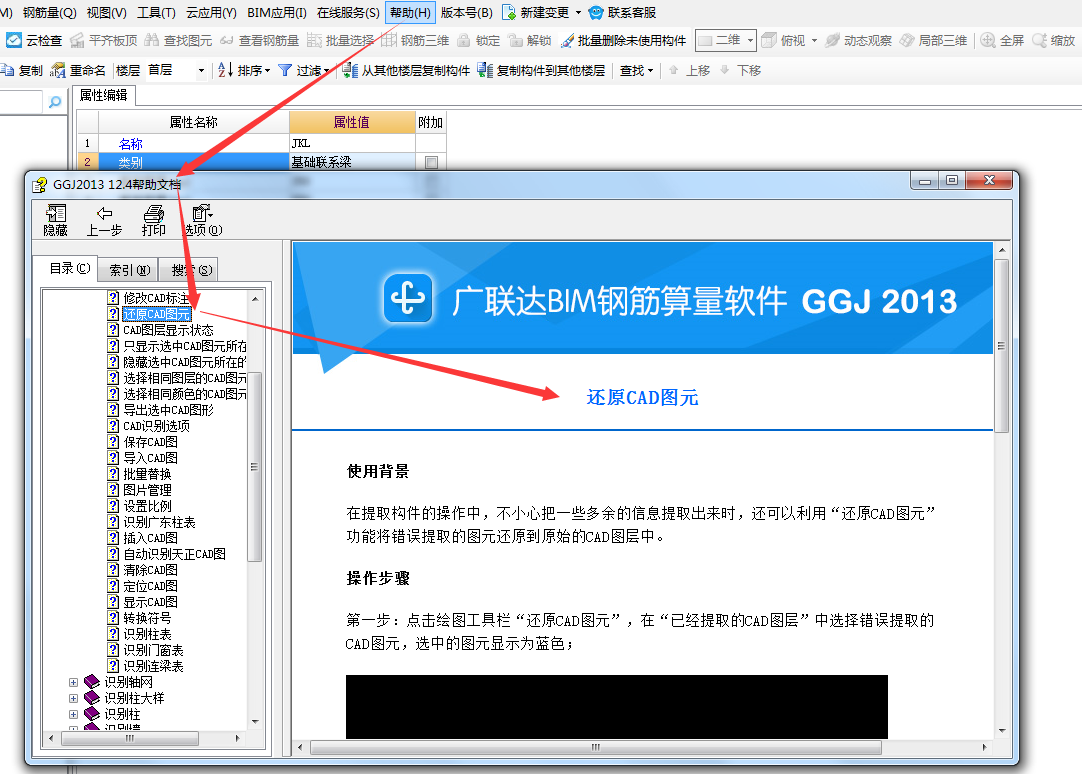
Task: Expand 识别柱大样 tree node
Action: (73, 698)
